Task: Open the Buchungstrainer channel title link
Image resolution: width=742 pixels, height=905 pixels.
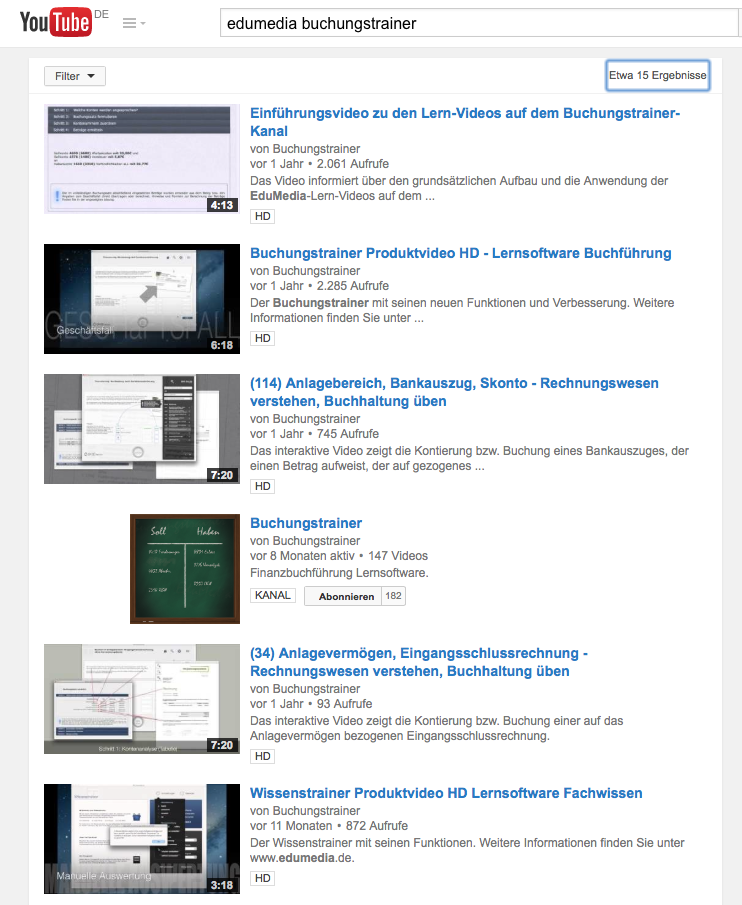Action: coord(306,523)
